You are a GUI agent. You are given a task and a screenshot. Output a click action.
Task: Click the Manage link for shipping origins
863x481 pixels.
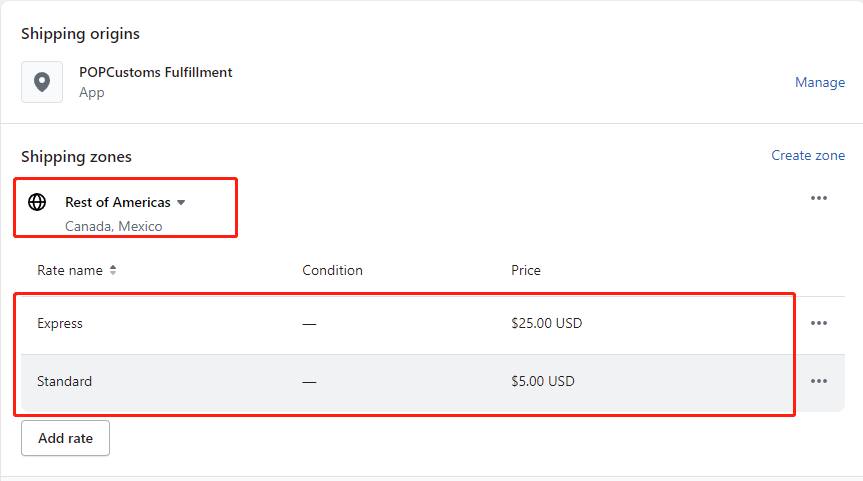[820, 82]
